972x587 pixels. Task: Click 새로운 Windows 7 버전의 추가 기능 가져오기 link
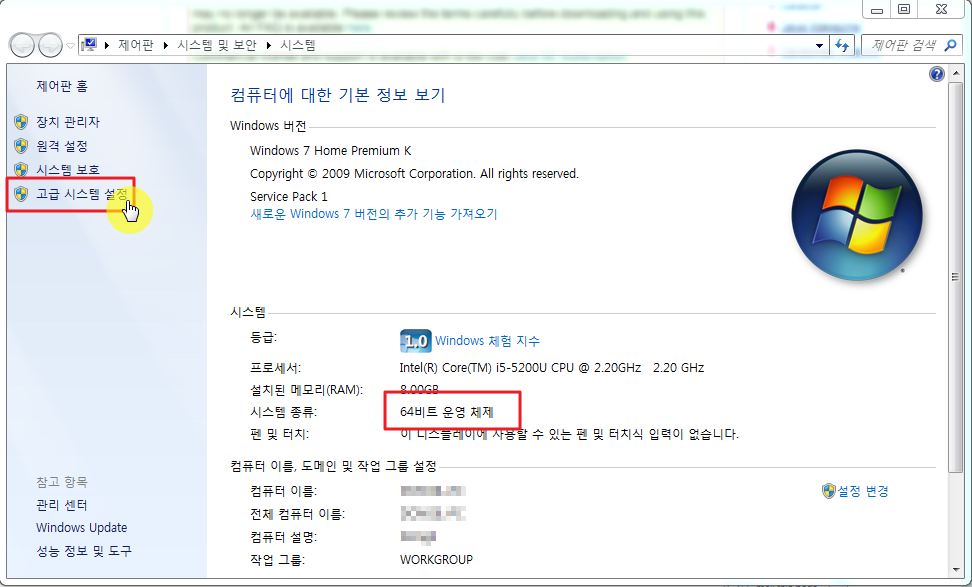click(374, 214)
